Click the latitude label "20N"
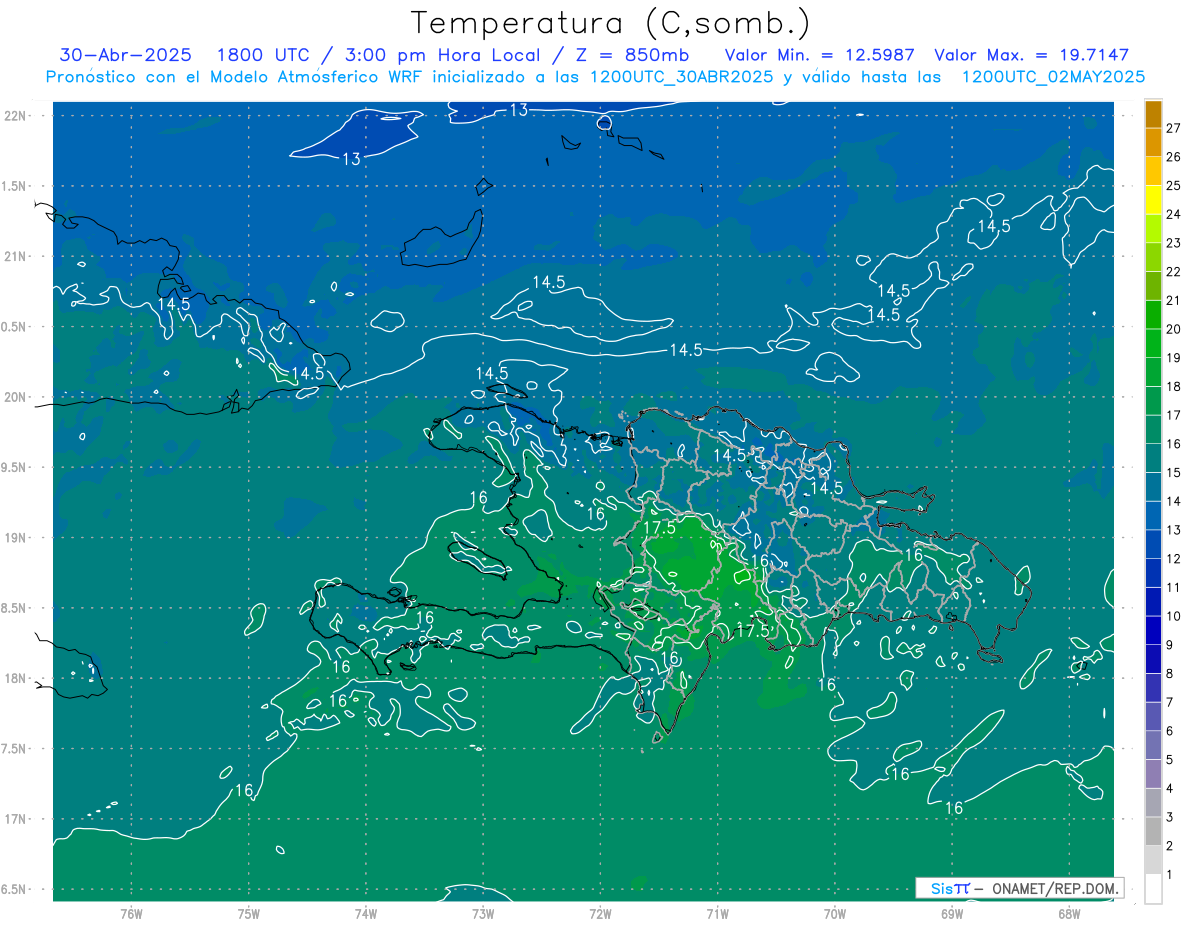This screenshot has height=927, width=1200. click(x=14, y=397)
